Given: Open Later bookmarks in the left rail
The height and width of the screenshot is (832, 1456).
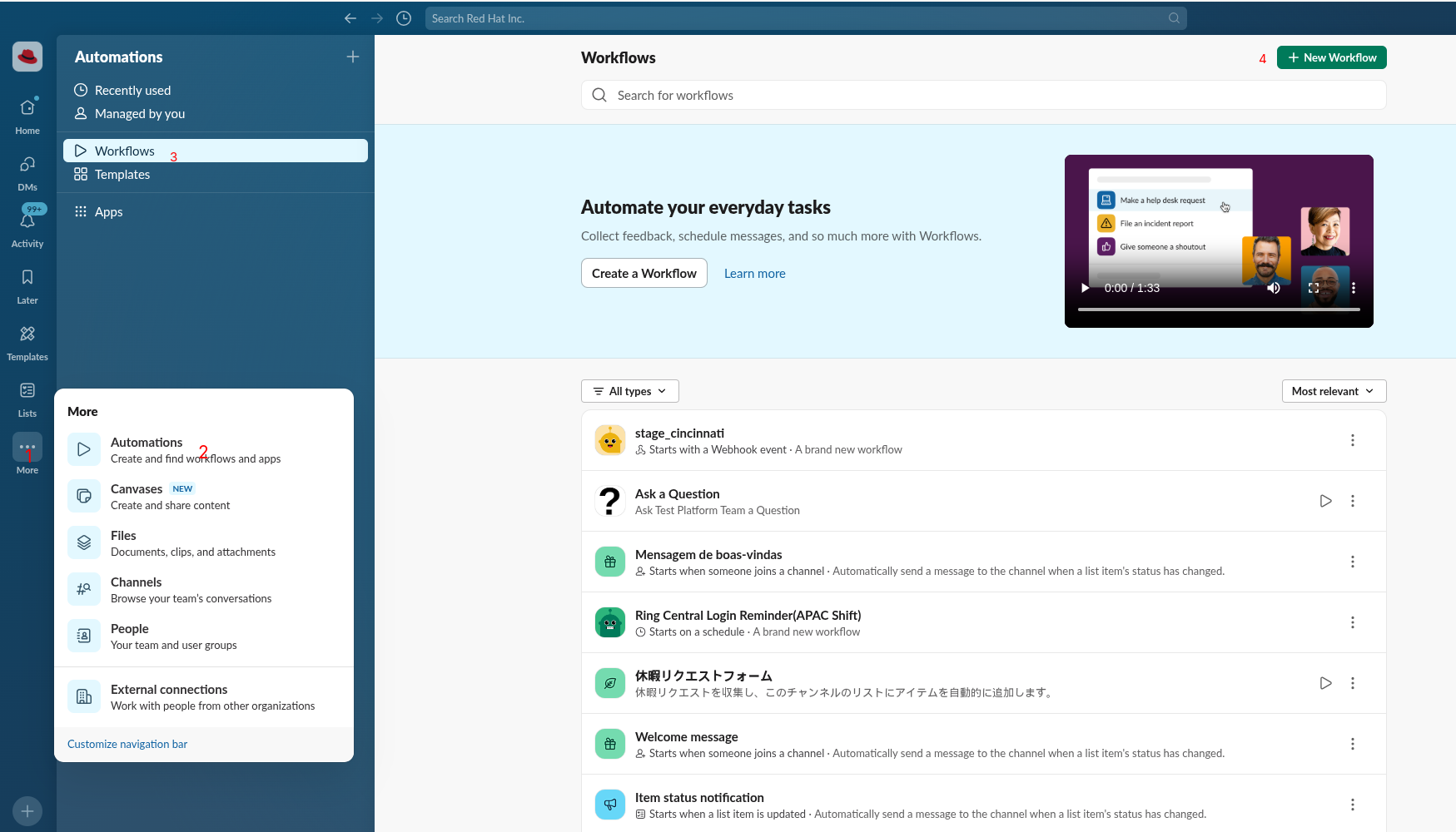Looking at the screenshot, I should pos(27,286).
